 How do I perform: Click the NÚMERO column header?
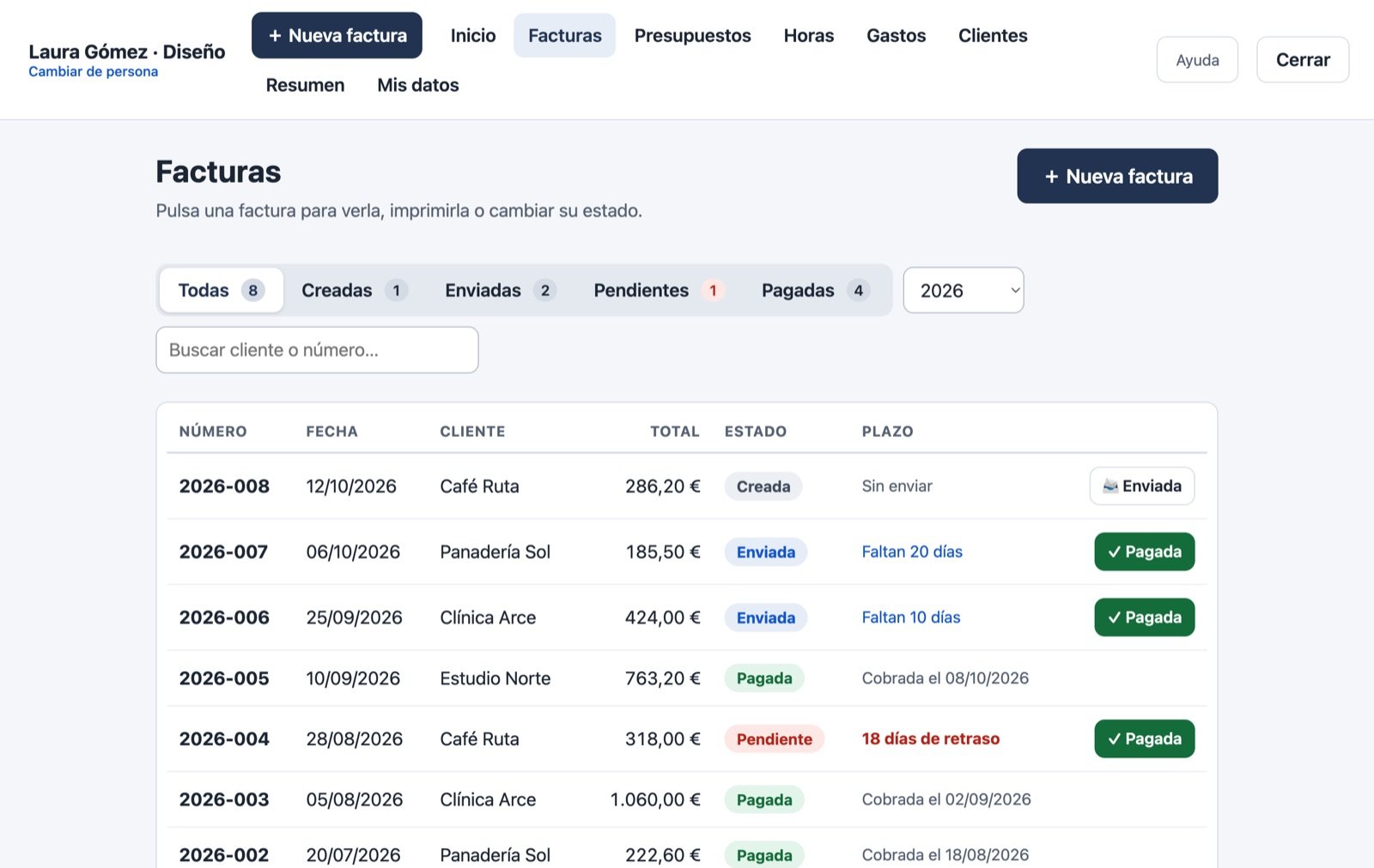[213, 431]
